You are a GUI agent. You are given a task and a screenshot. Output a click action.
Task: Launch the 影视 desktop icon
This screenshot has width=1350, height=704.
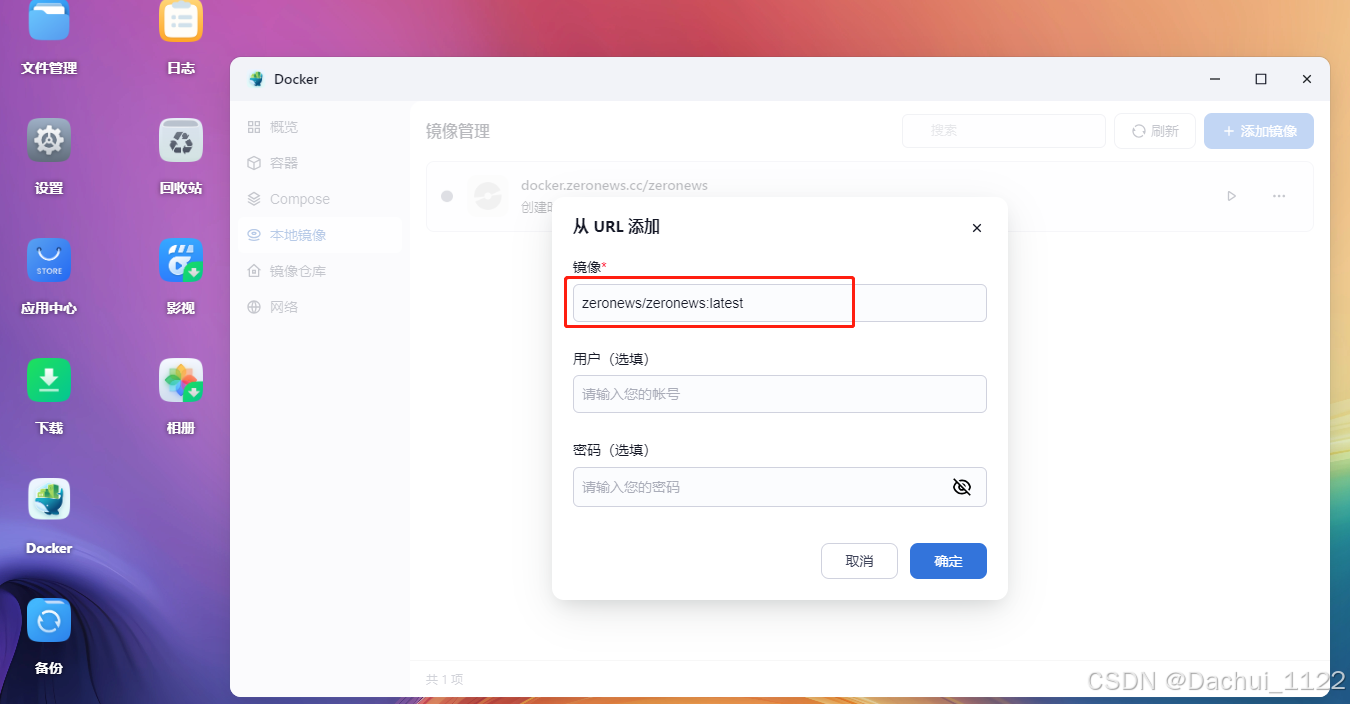click(x=181, y=260)
